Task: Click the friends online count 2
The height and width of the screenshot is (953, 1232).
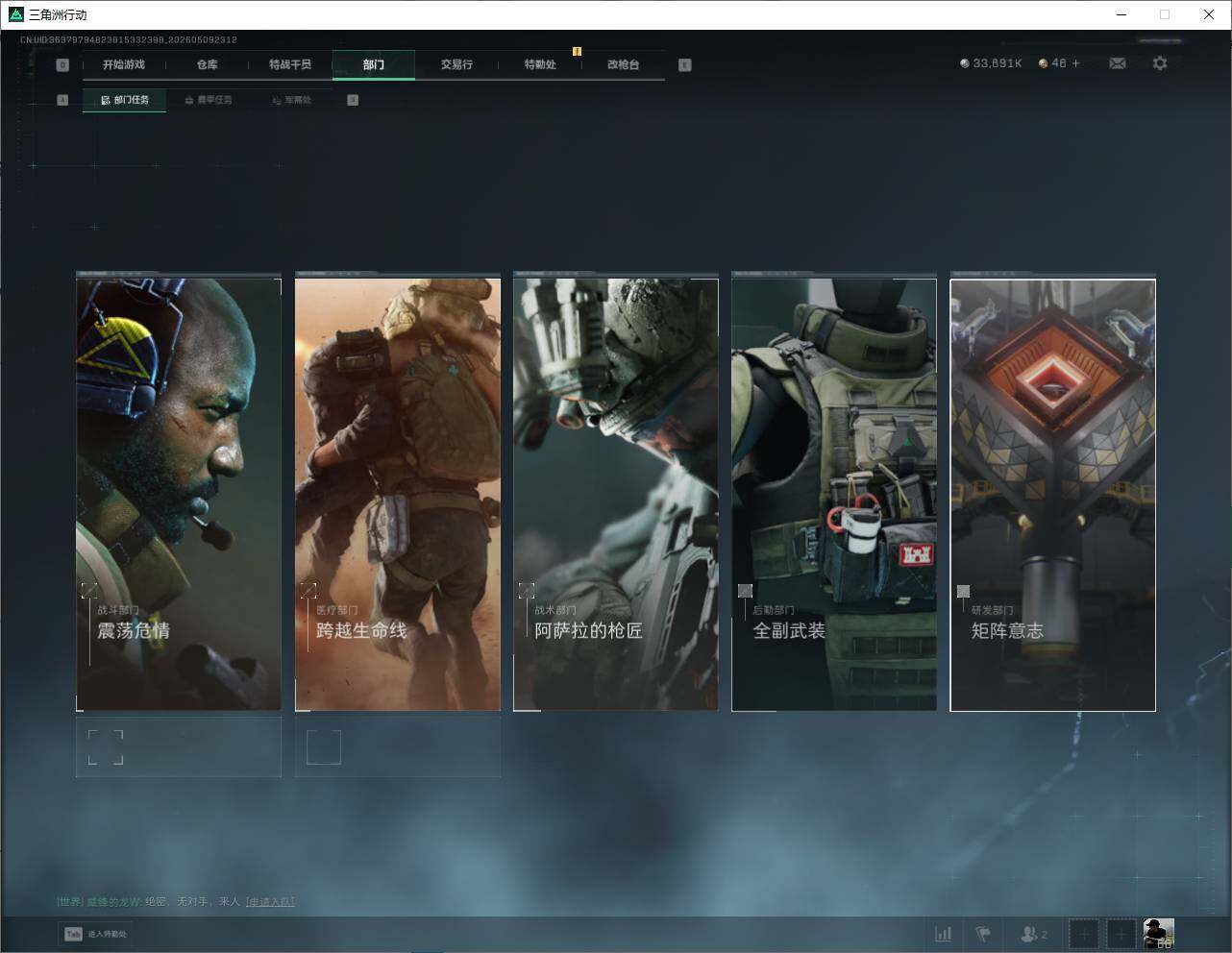Action: click(x=1045, y=934)
